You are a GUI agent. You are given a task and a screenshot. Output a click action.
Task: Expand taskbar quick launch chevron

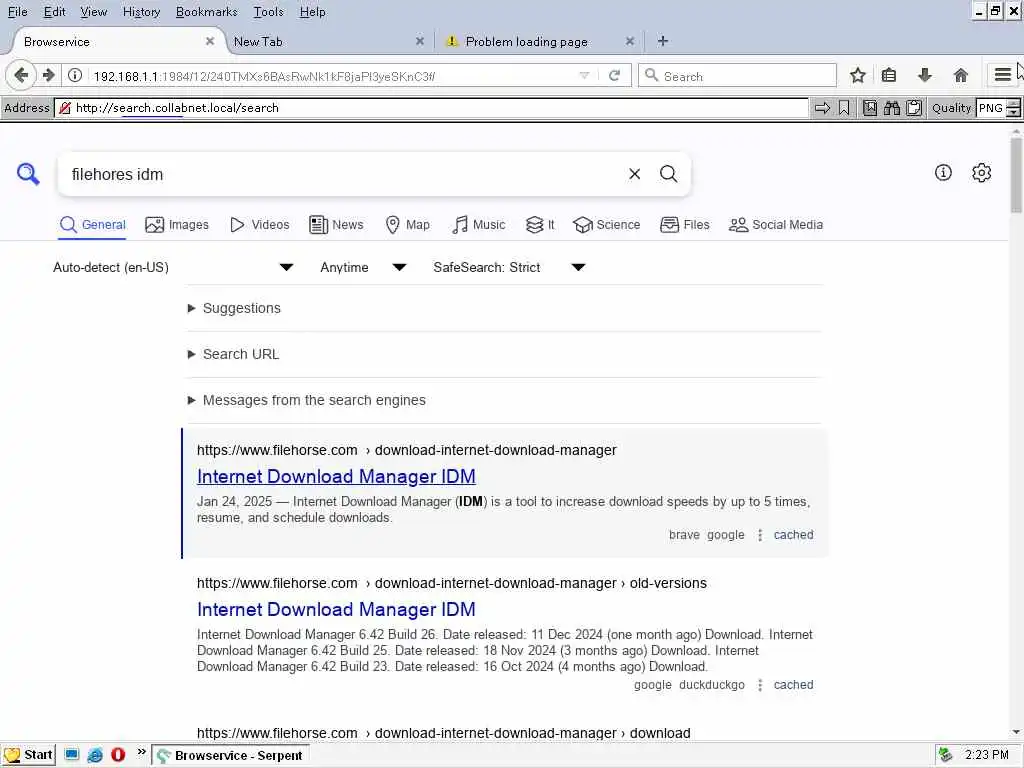(x=141, y=753)
